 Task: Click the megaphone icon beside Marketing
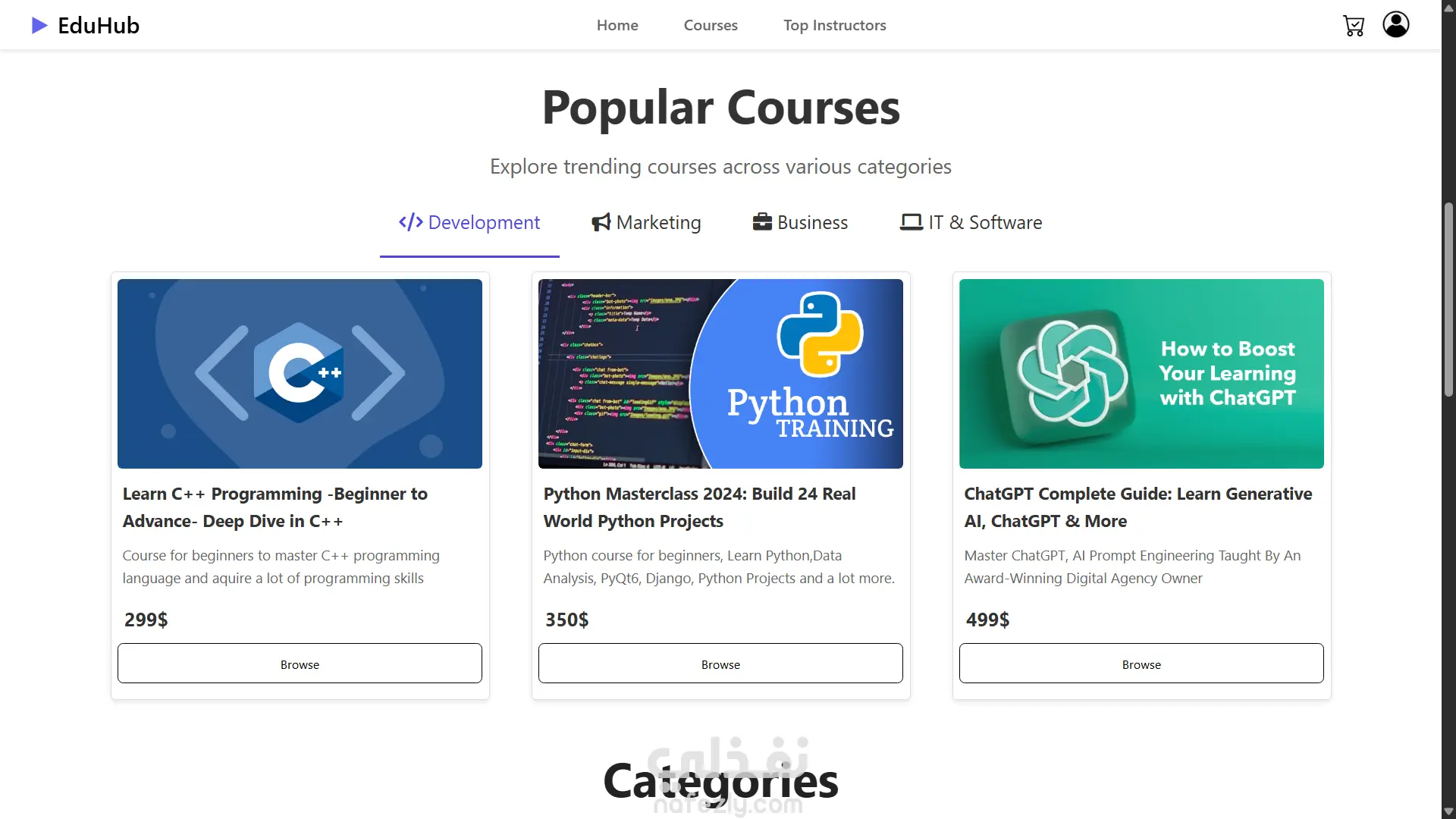(x=601, y=222)
